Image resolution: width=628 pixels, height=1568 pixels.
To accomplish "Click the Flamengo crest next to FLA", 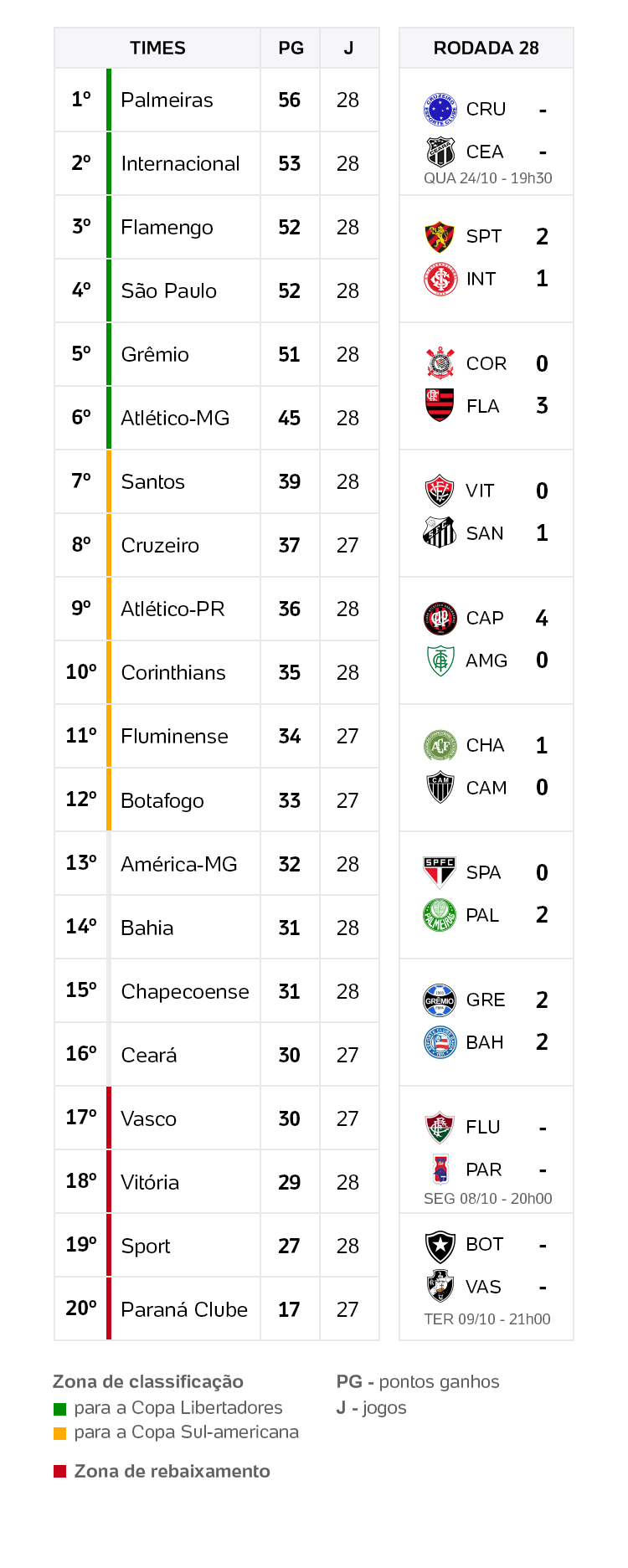I will click(x=440, y=405).
